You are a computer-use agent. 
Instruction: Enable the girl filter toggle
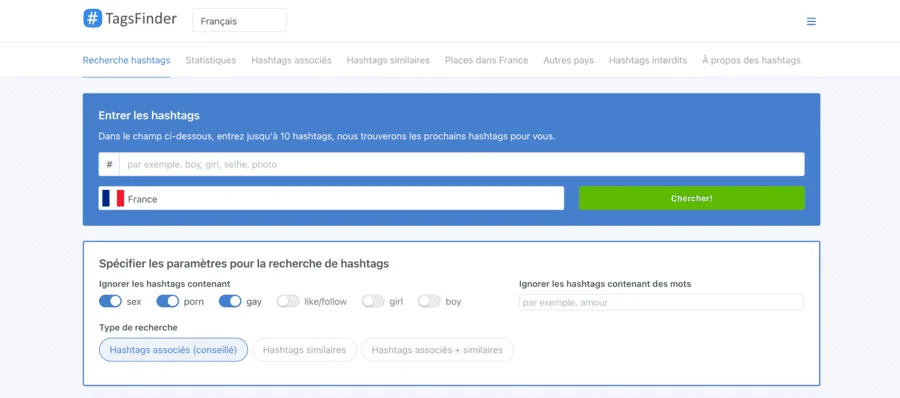[373, 302]
